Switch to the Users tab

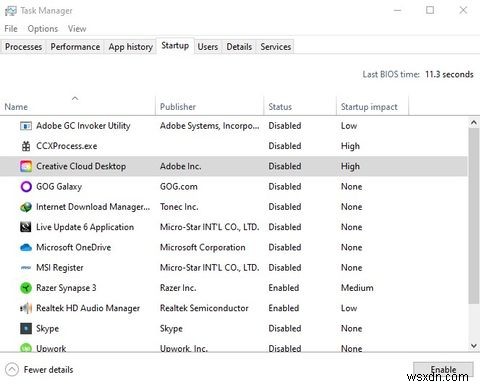click(208, 47)
